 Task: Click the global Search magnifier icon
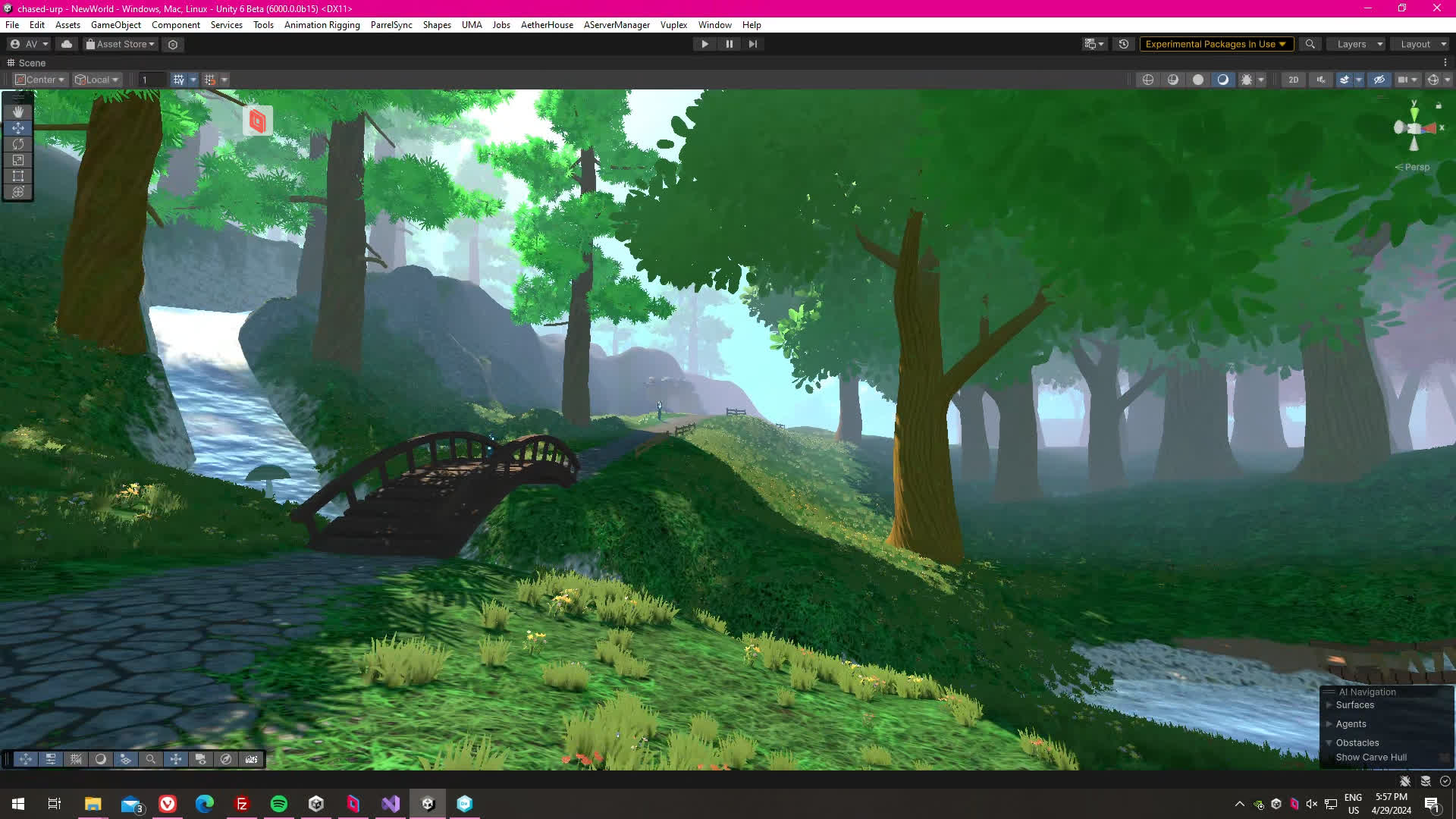pos(1310,44)
